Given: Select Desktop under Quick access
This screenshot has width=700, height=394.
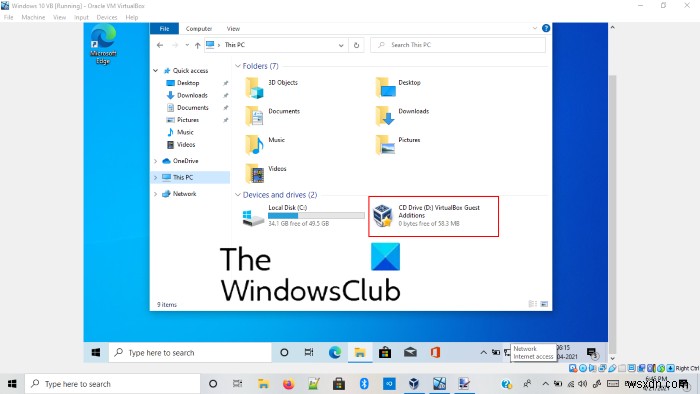Looking at the screenshot, I should tap(188, 83).
